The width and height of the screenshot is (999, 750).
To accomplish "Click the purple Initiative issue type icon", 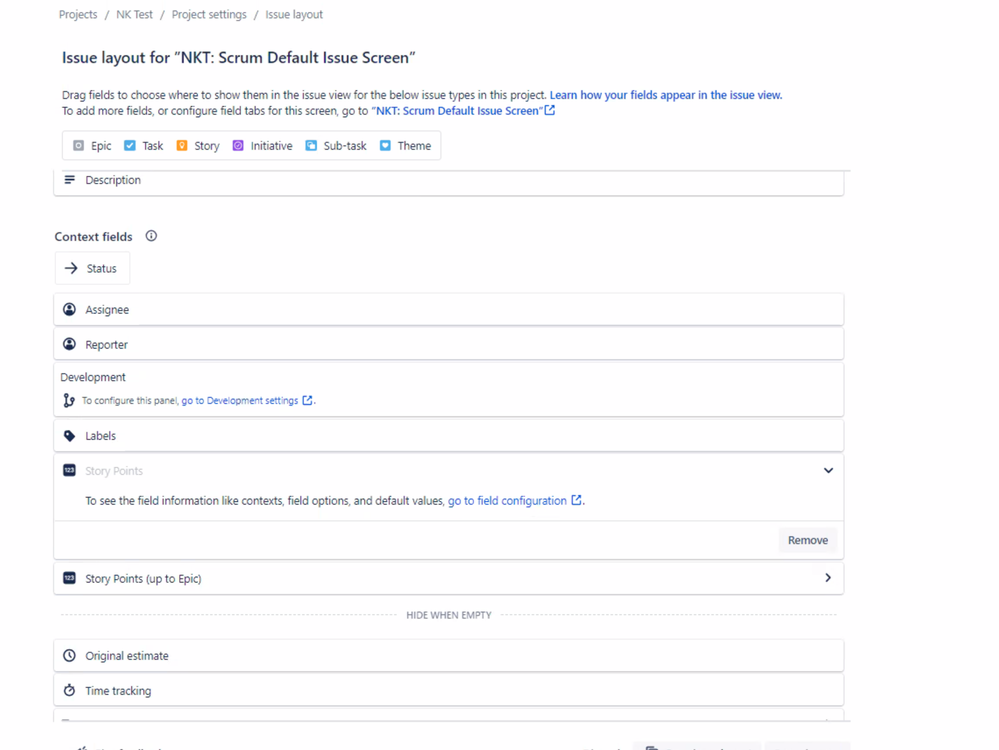I will pyautogui.click(x=238, y=145).
